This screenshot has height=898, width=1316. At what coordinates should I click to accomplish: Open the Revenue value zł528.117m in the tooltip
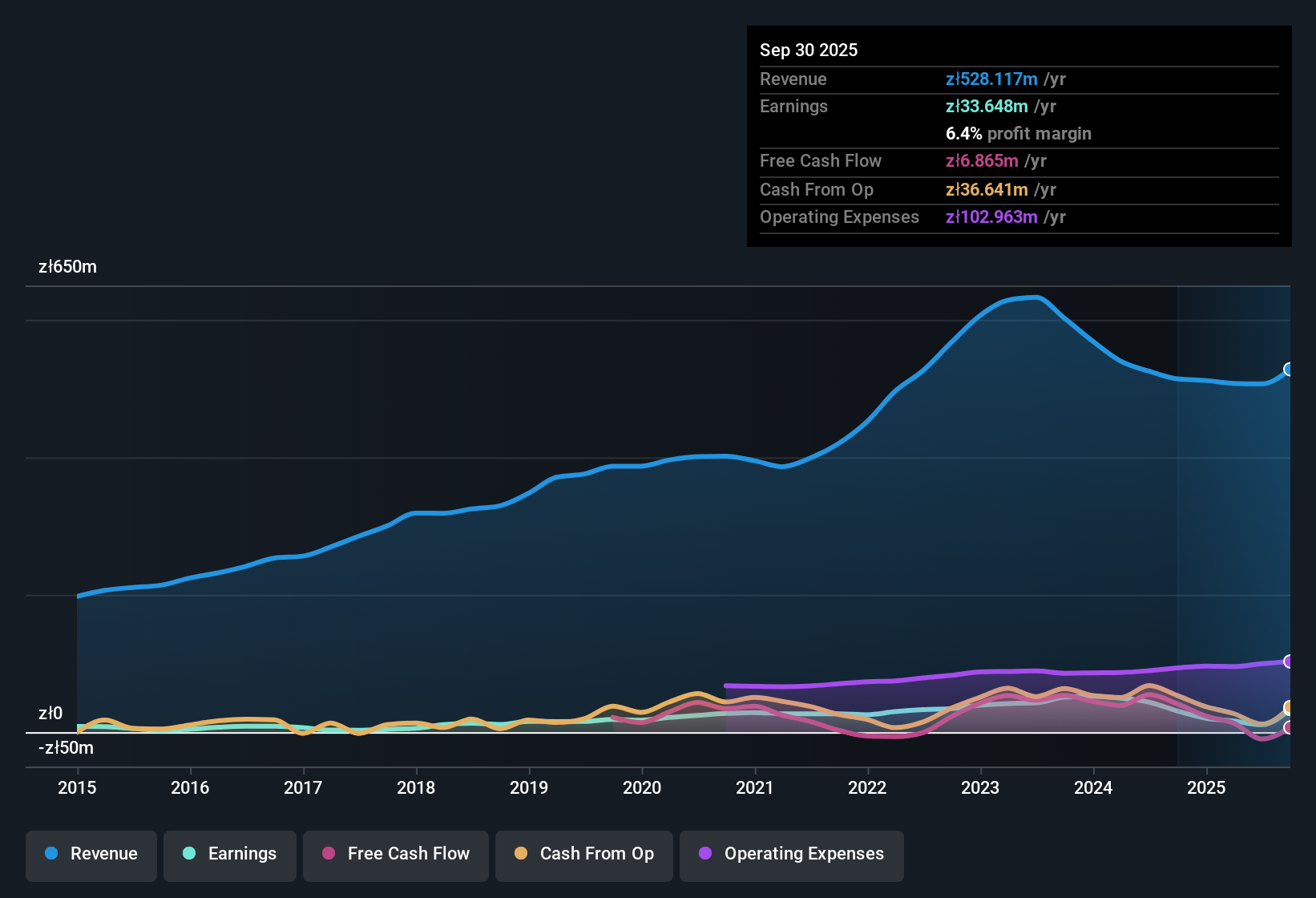coord(990,79)
